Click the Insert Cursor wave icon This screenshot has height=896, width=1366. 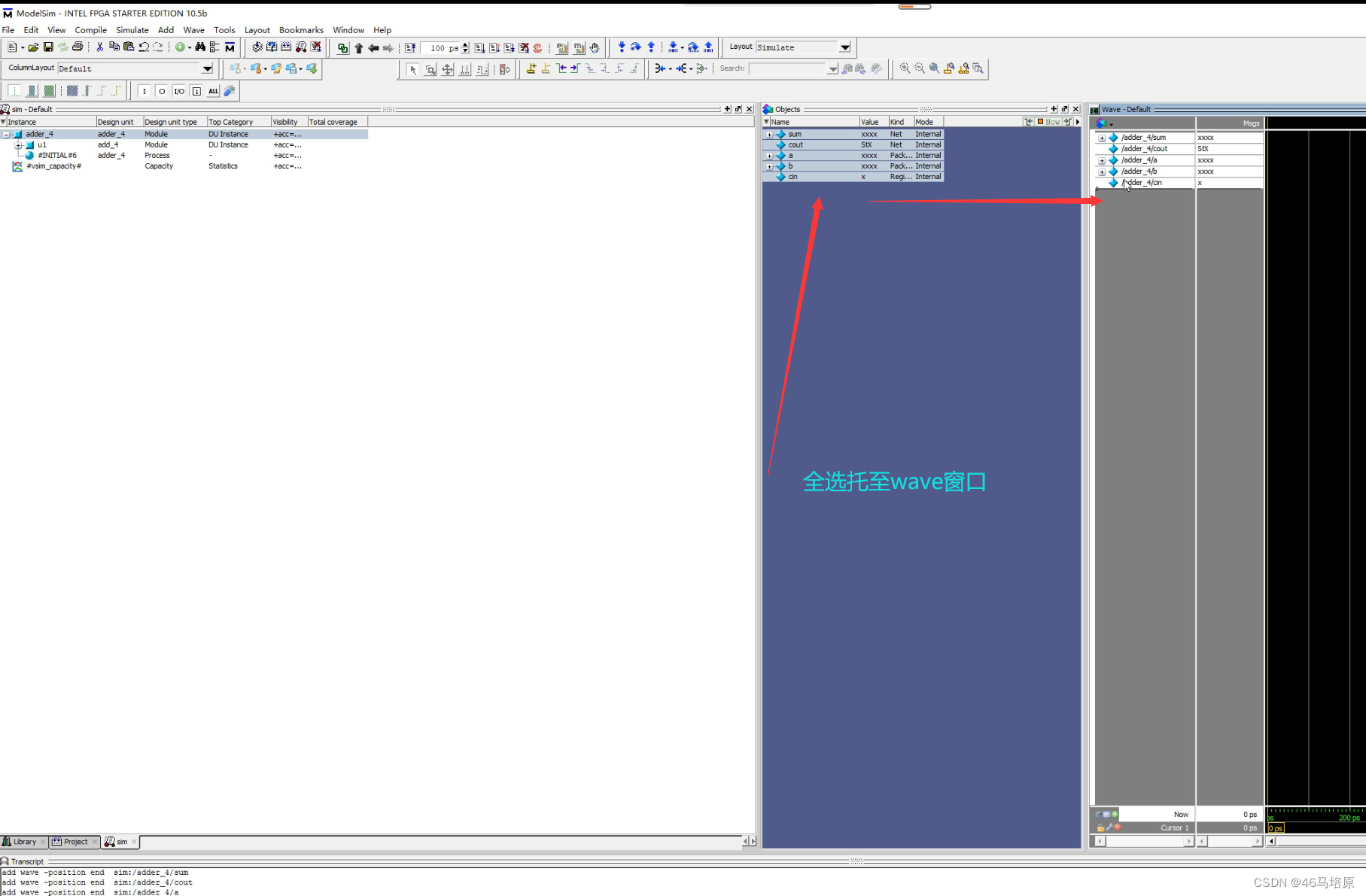point(531,68)
